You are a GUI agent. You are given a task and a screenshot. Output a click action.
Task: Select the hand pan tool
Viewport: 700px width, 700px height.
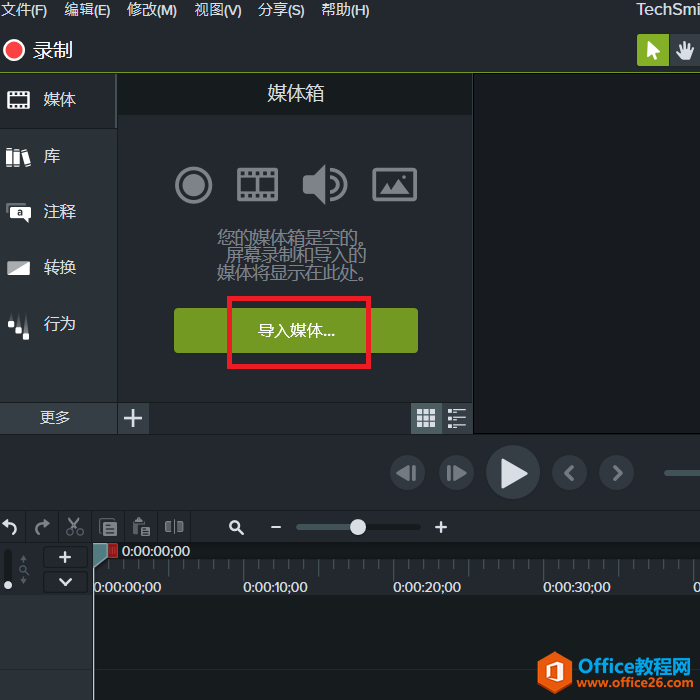684,50
